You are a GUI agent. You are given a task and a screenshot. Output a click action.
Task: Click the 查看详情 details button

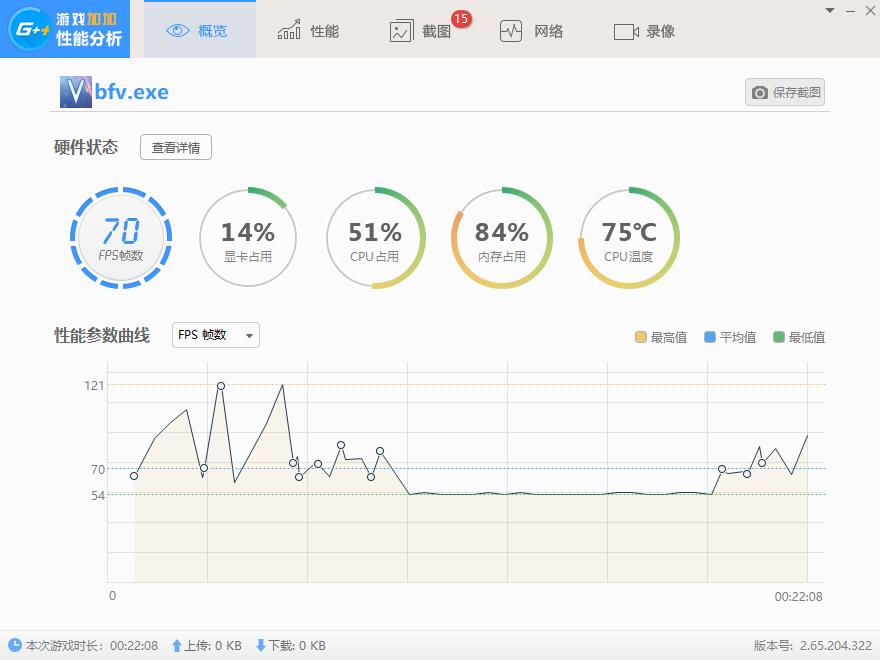175,147
